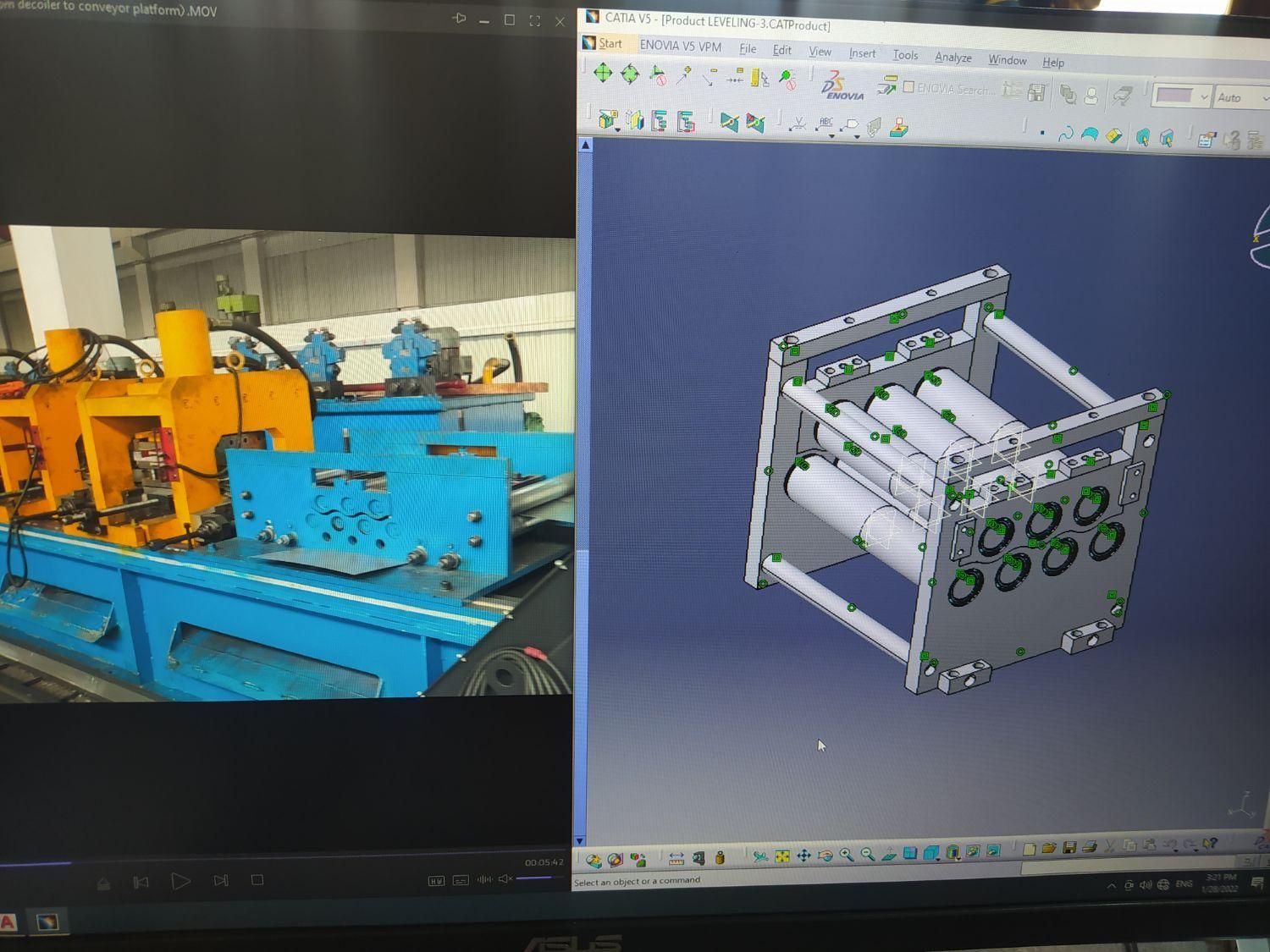The image size is (1270, 952).
Task: Click the Sectioning tool icon
Action: click(x=729, y=124)
